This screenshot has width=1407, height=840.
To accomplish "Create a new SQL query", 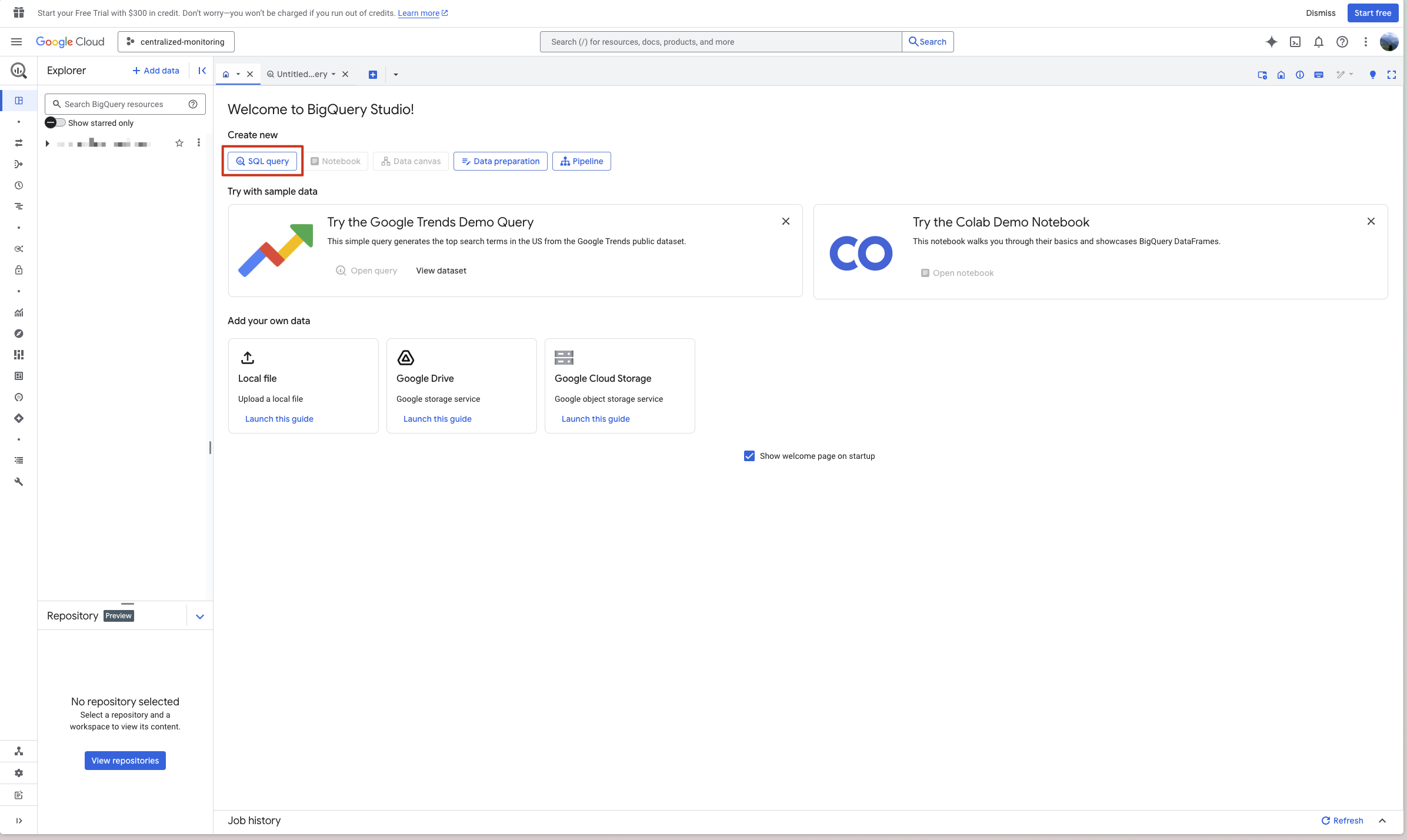I will click(x=262, y=161).
